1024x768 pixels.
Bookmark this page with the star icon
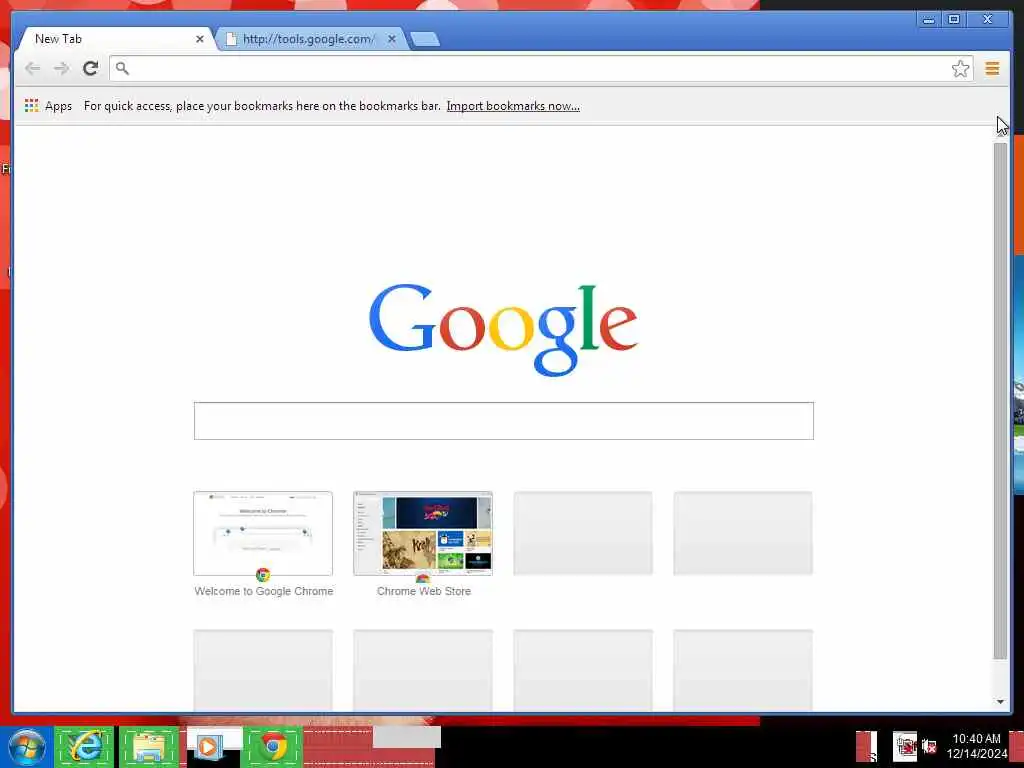960,69
